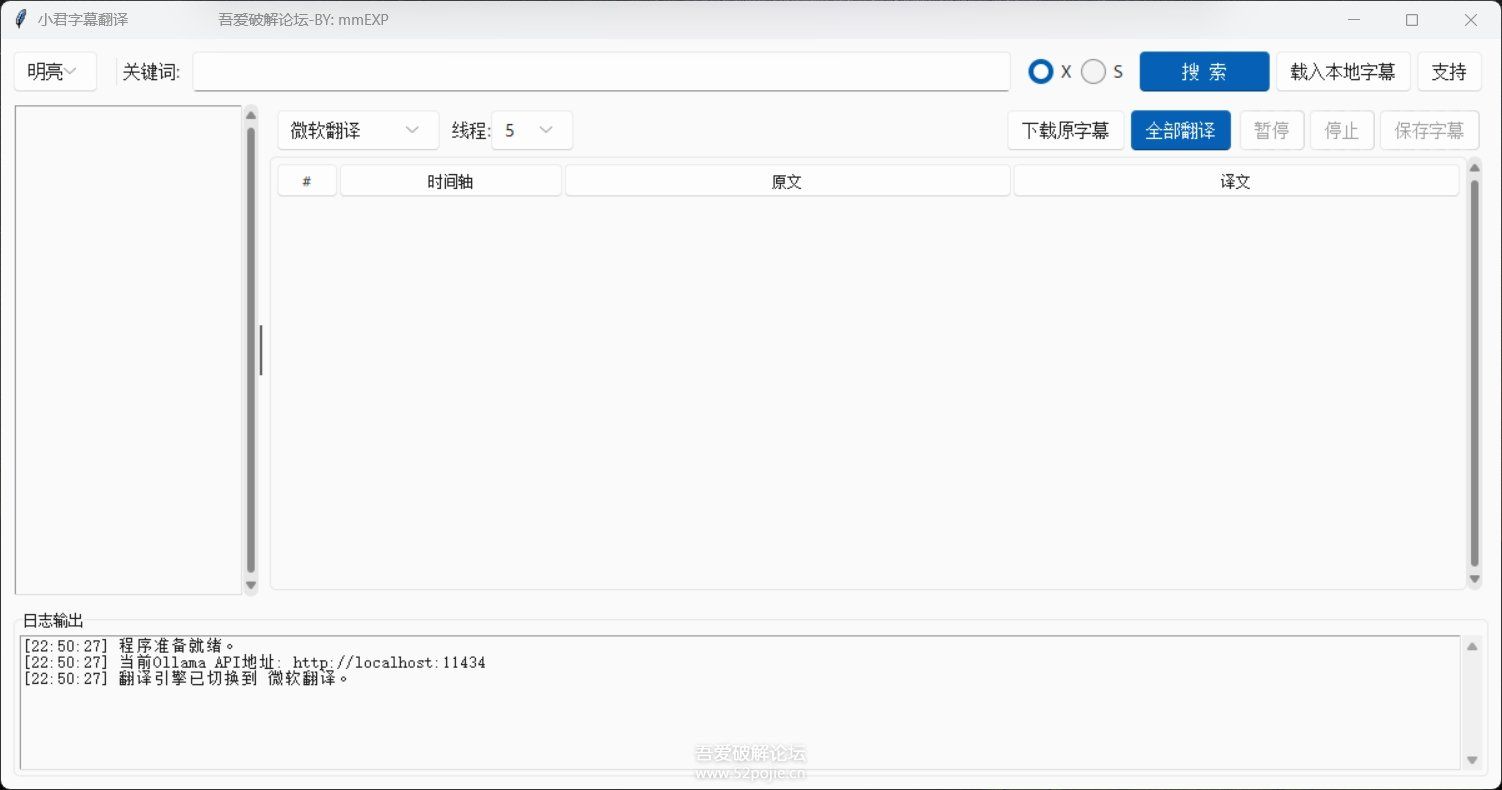Select the S radio button
Screen dimensions: 1502x790
click(1094, 72)
